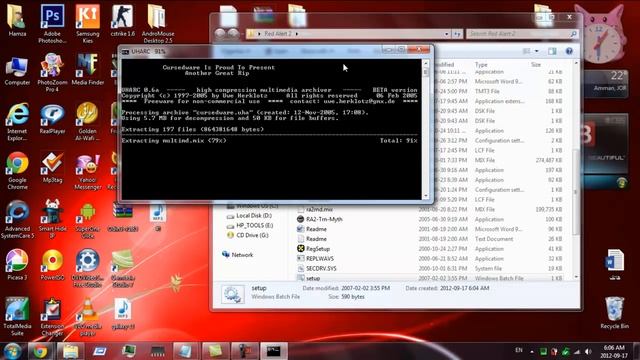This screenshot has height=360, width=640.
Task: Show hidden system tray icons arrow
Action: pyautogui.click(x=531, y=351)
